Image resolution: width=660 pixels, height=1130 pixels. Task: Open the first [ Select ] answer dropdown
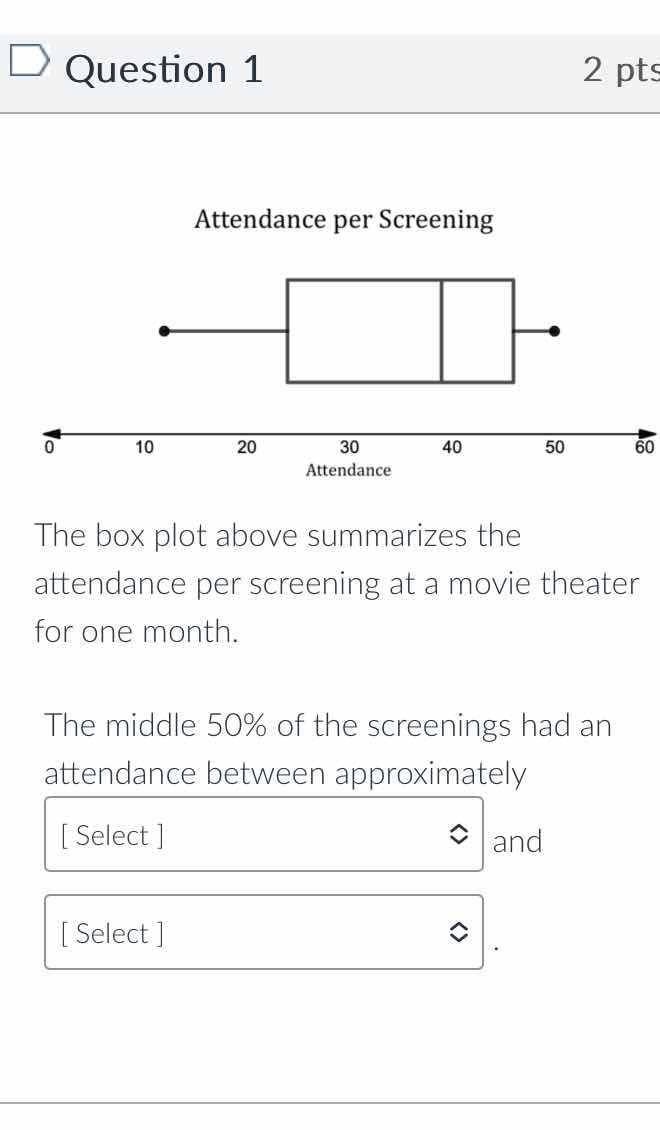point(263,835)
